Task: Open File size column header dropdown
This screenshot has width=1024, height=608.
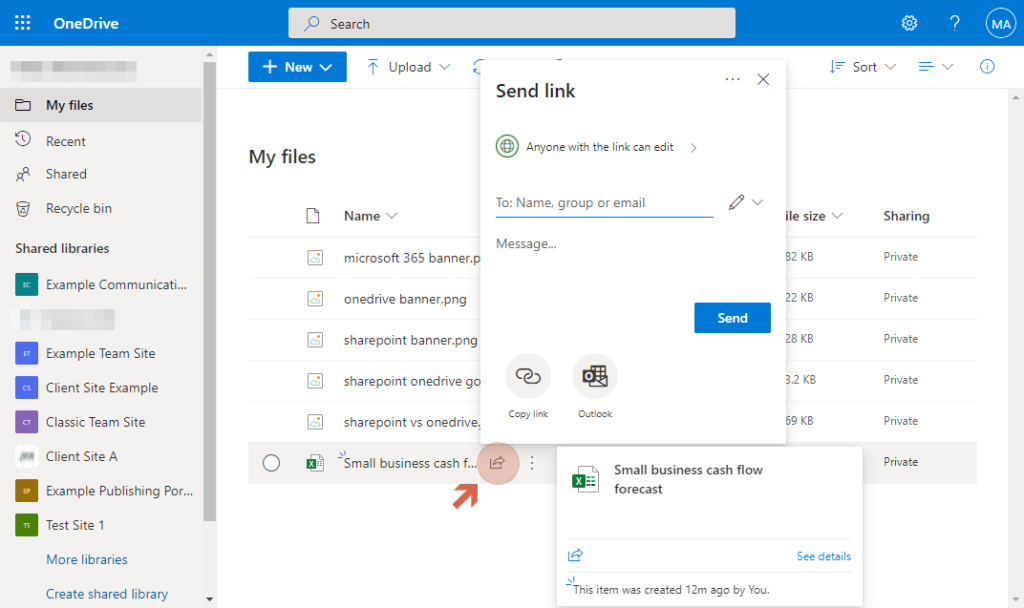Action: [x=837, y=216]
